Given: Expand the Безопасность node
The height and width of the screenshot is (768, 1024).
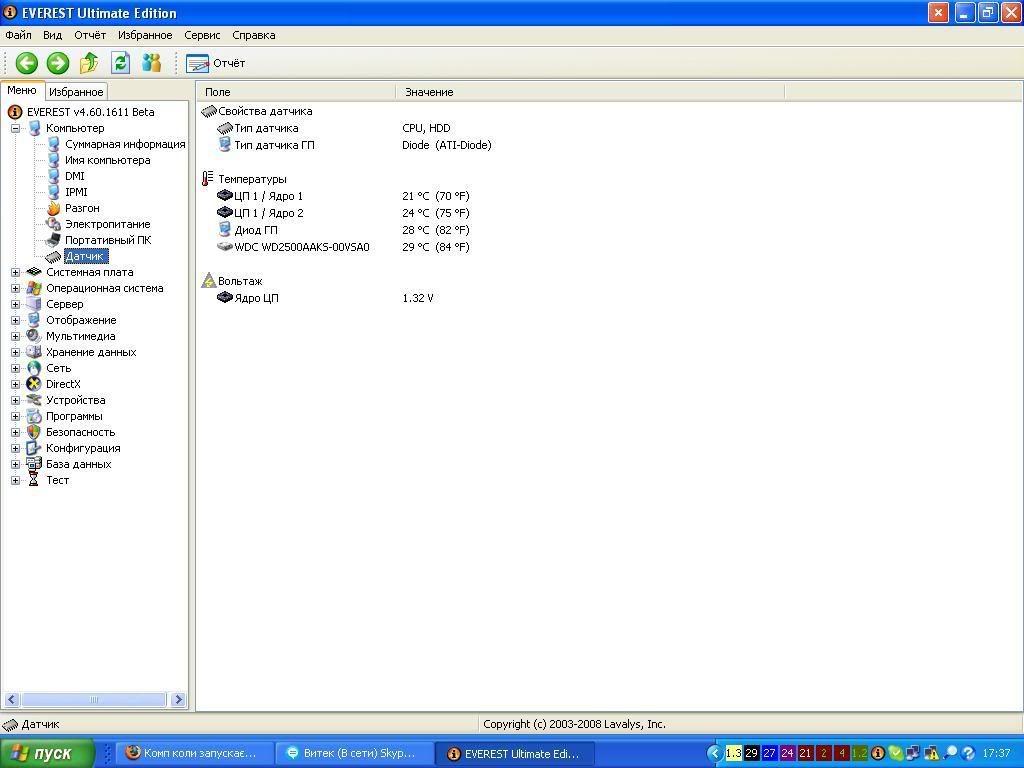Looking at the screenshot, I should 15,432.
